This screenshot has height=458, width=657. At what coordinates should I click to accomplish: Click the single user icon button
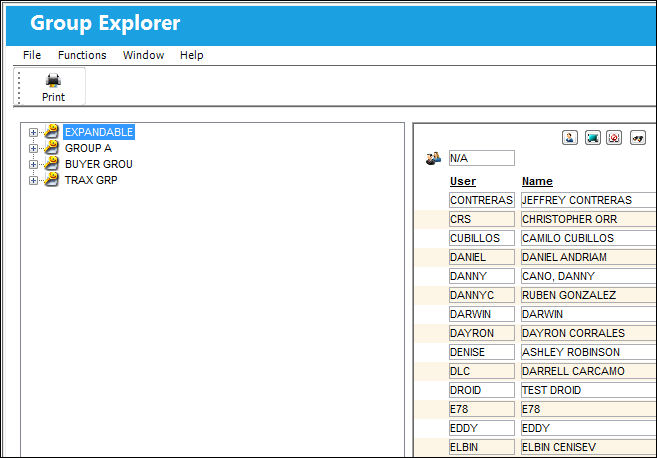tap(569, 137)
